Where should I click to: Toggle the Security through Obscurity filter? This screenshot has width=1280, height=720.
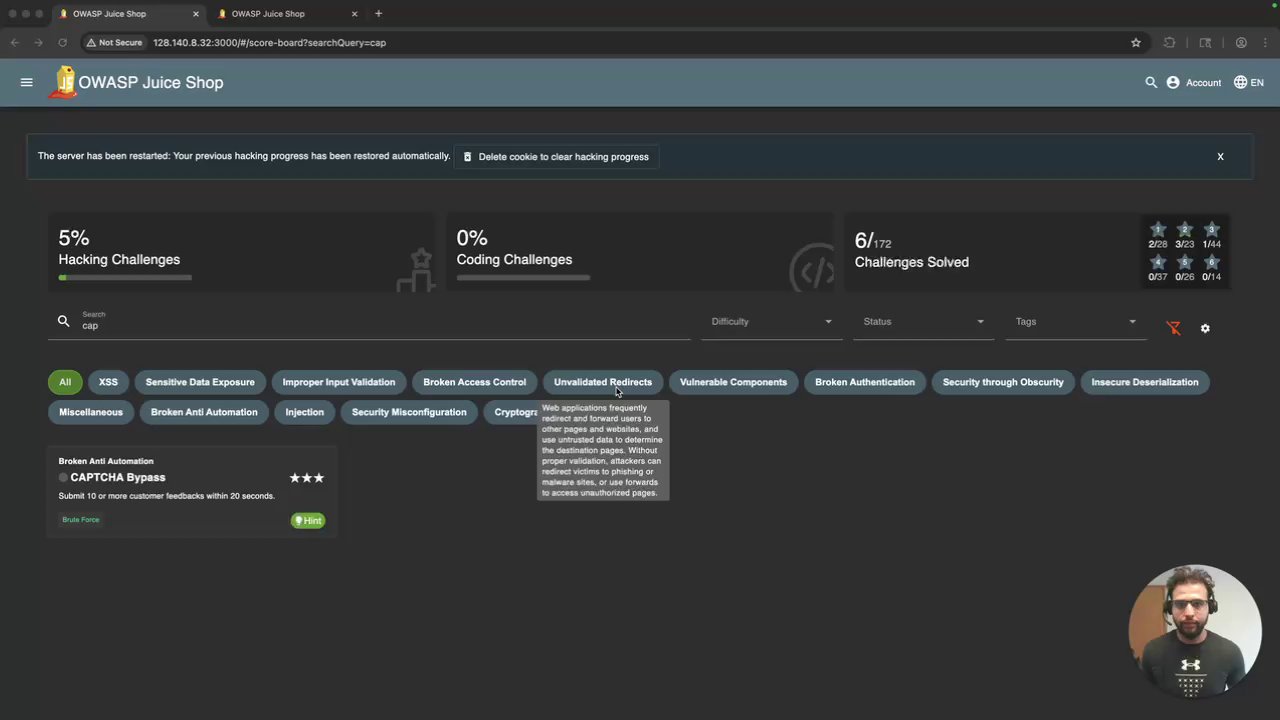coord(1003,382)
